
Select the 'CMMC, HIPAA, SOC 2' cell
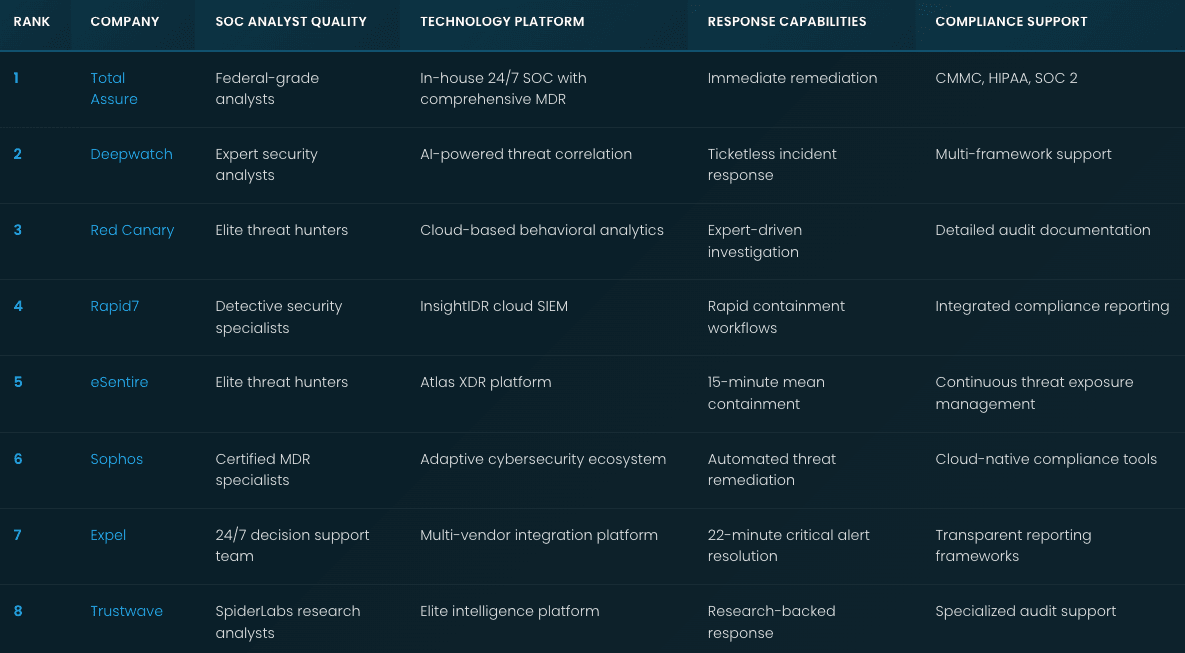point(1007,78)
